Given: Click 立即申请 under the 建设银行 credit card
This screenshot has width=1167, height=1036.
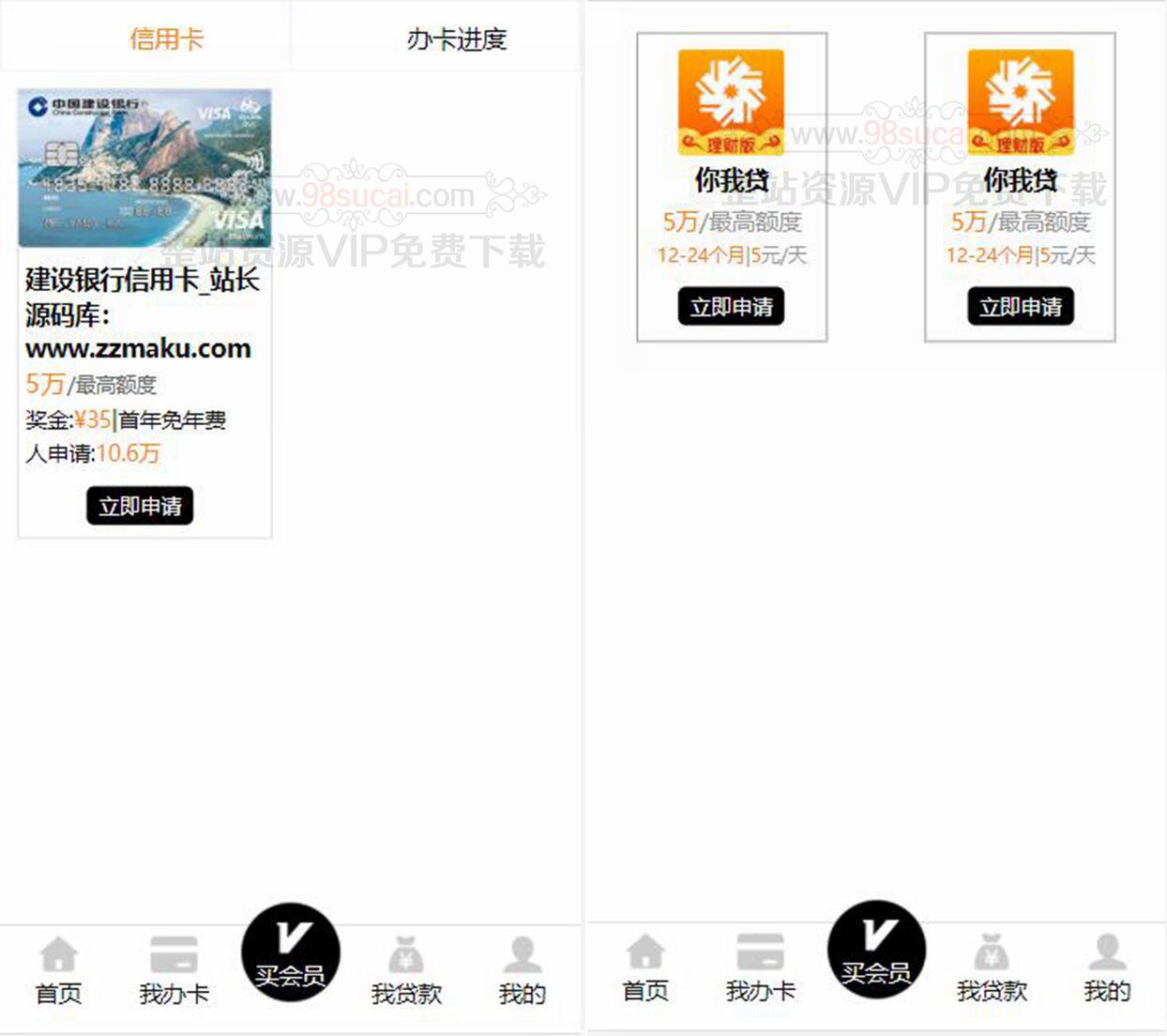Looking at the screenshot, I should click(x=140, y=506).
